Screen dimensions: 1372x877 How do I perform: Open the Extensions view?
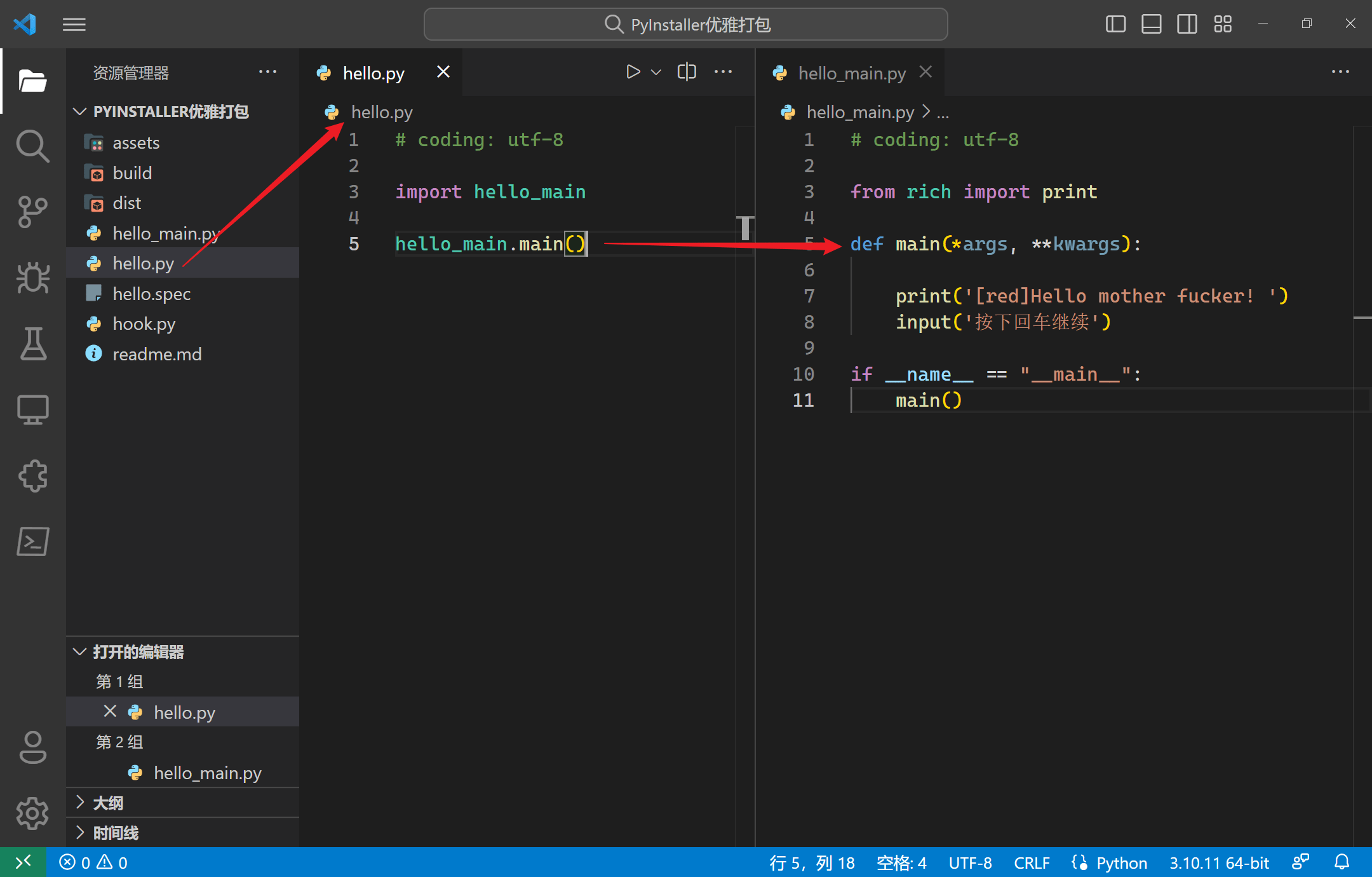click(32, 476)
